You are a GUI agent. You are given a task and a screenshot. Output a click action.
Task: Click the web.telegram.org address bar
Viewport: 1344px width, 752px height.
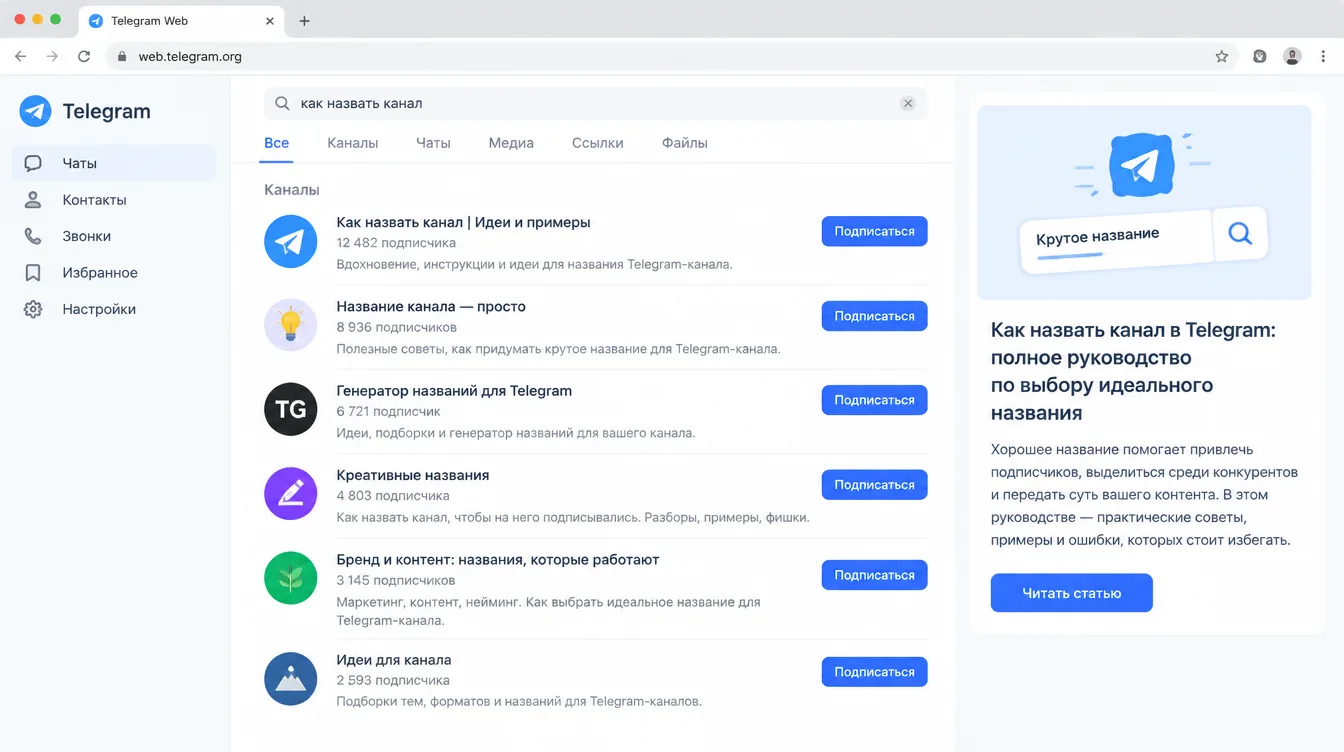click(670, 57)
